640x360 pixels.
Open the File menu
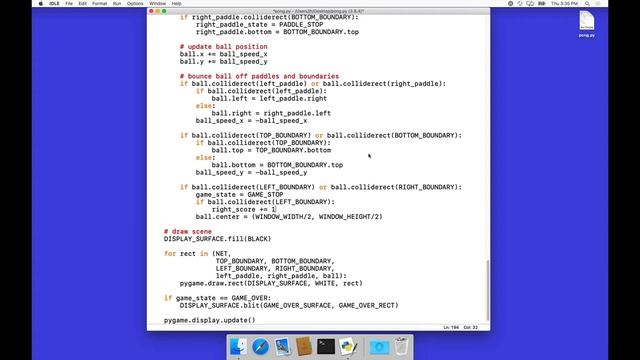[69, 3]
